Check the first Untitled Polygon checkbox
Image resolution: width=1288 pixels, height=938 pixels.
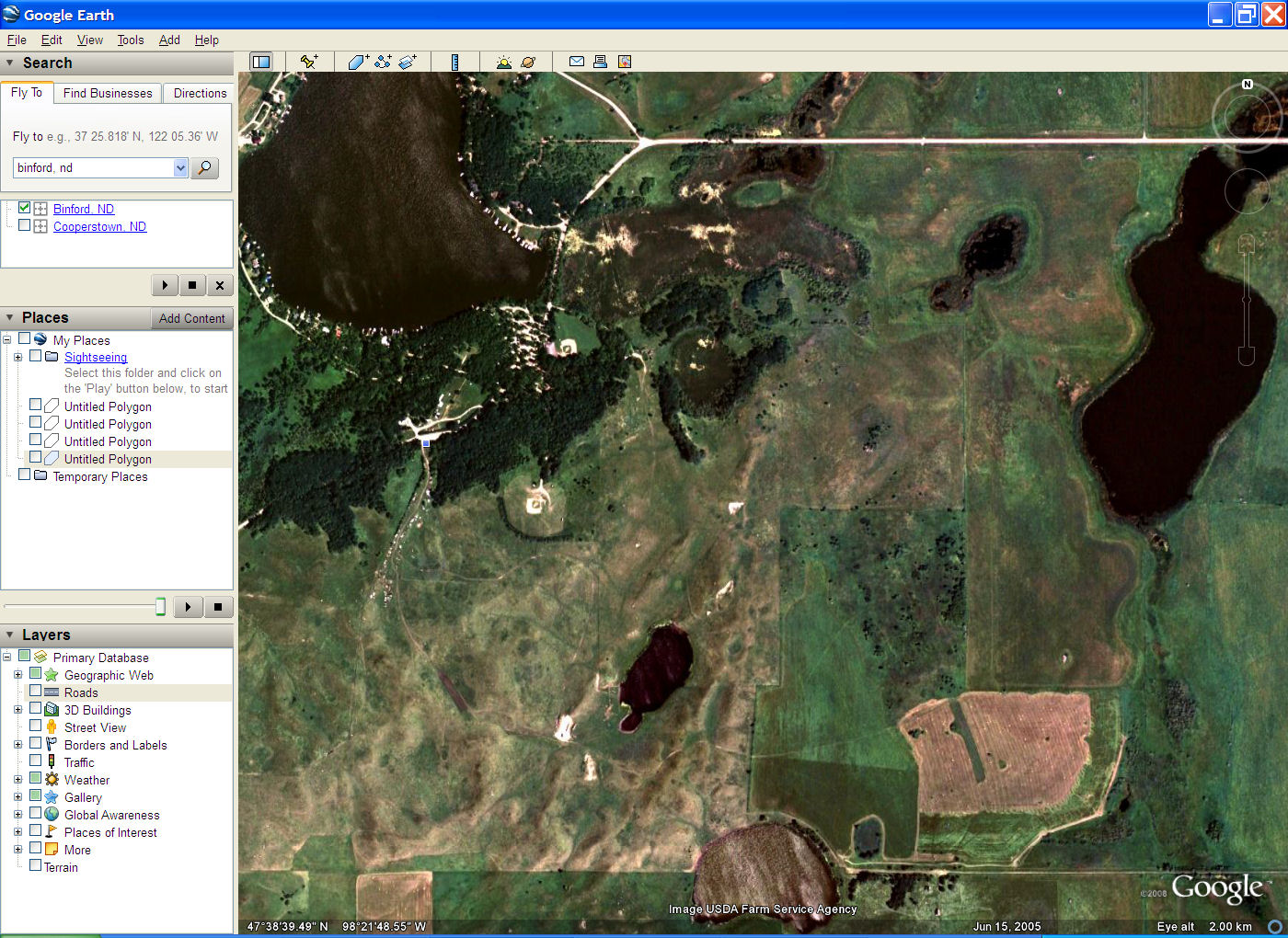point(36,406)
